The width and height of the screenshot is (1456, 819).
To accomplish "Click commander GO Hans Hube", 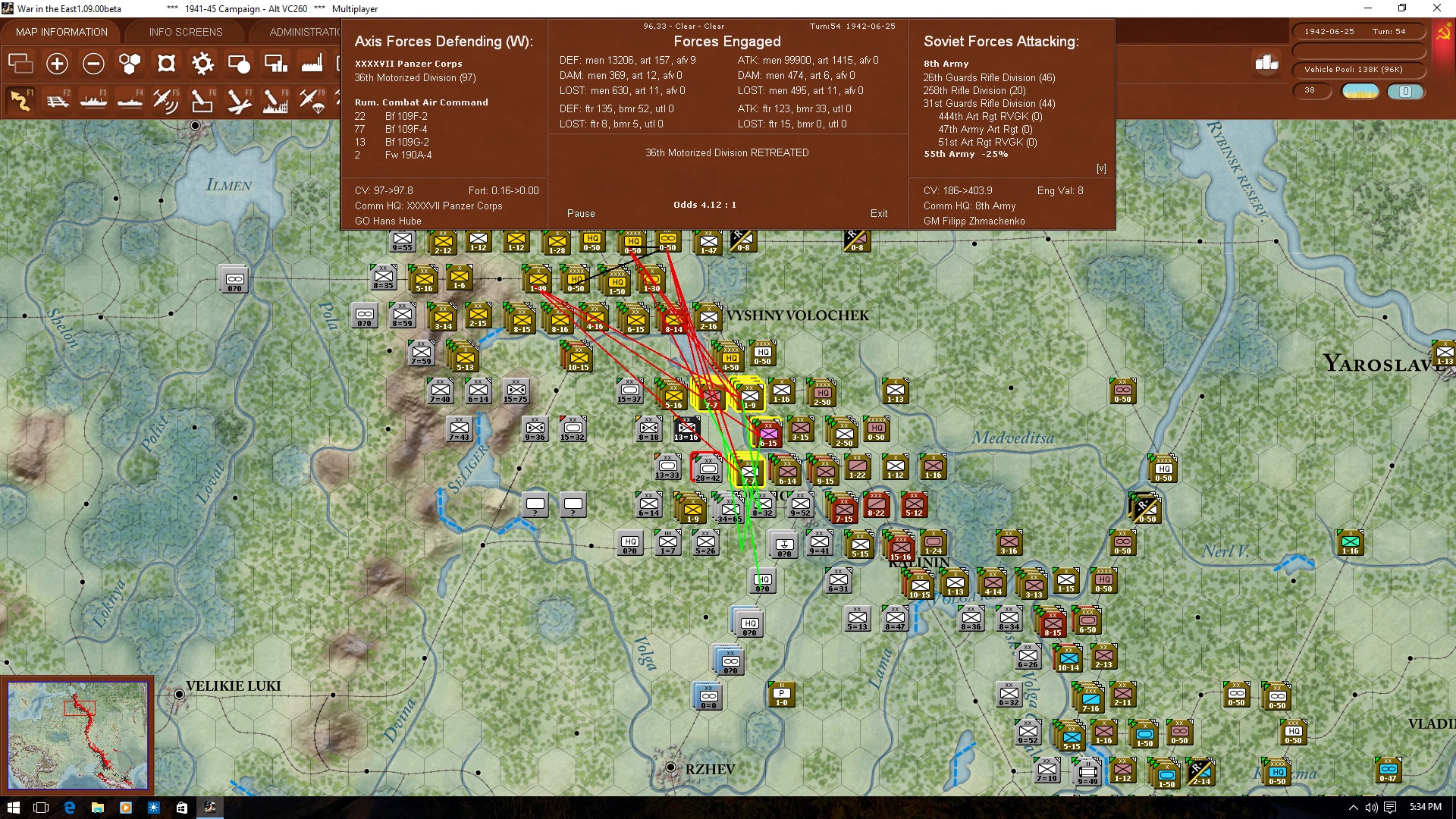I will [x=388, y=221].
